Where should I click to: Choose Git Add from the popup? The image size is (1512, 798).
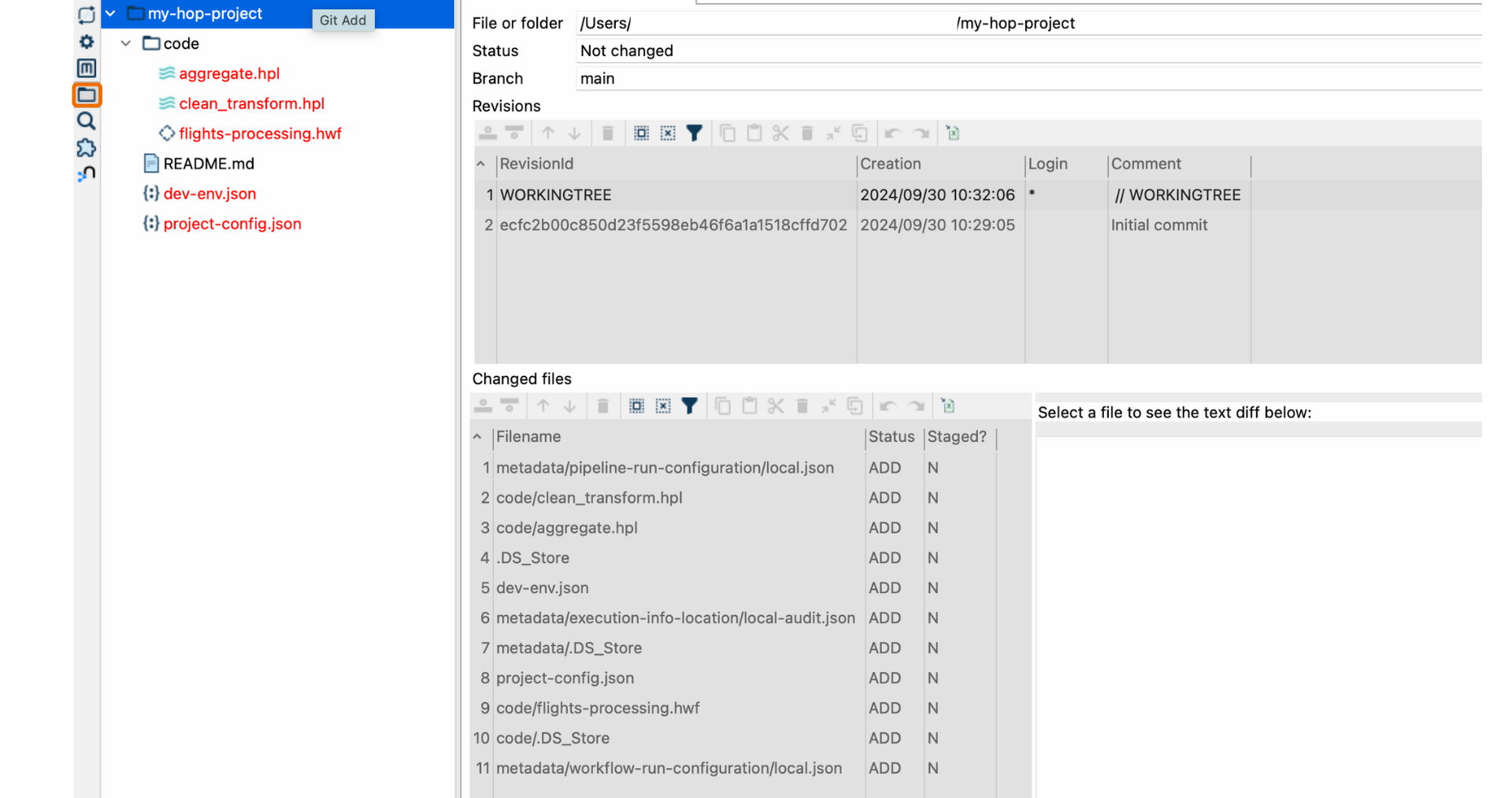click(343, 20)
